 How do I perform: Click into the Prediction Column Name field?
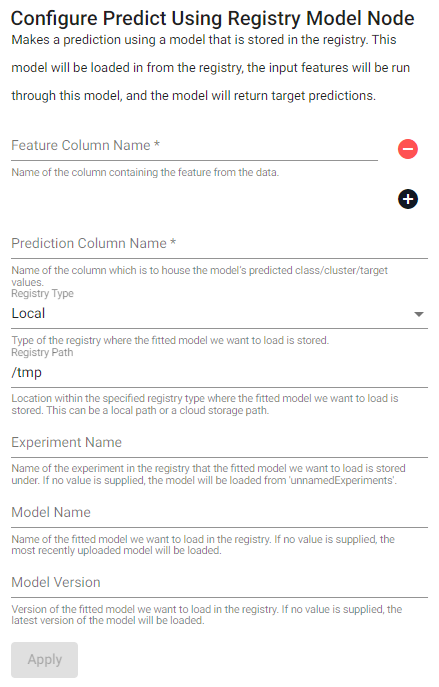219,244
